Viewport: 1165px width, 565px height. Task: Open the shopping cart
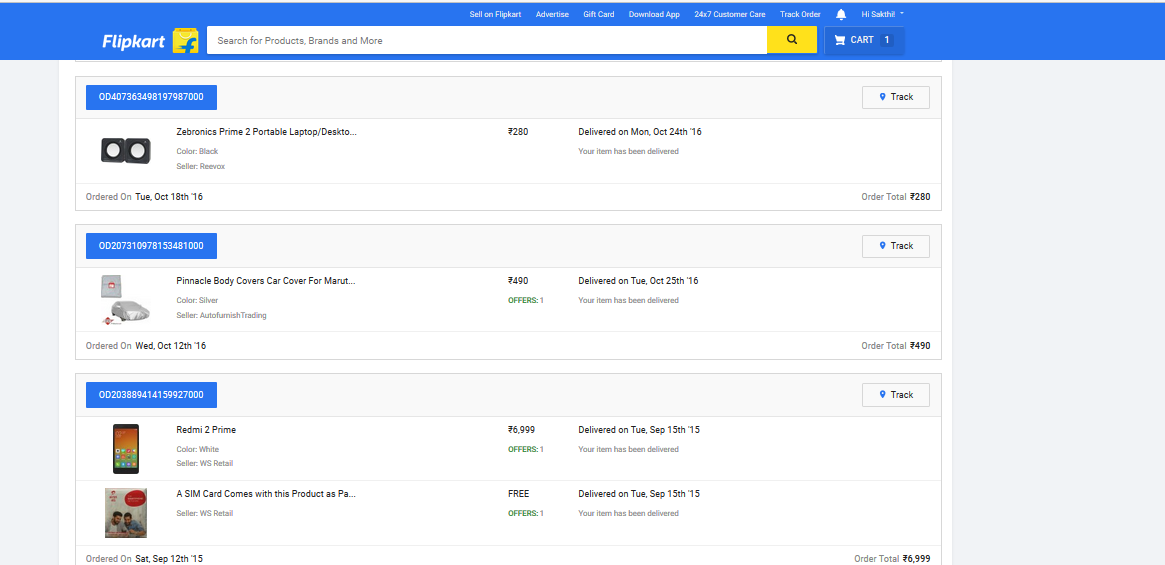(x=864, y=40)
